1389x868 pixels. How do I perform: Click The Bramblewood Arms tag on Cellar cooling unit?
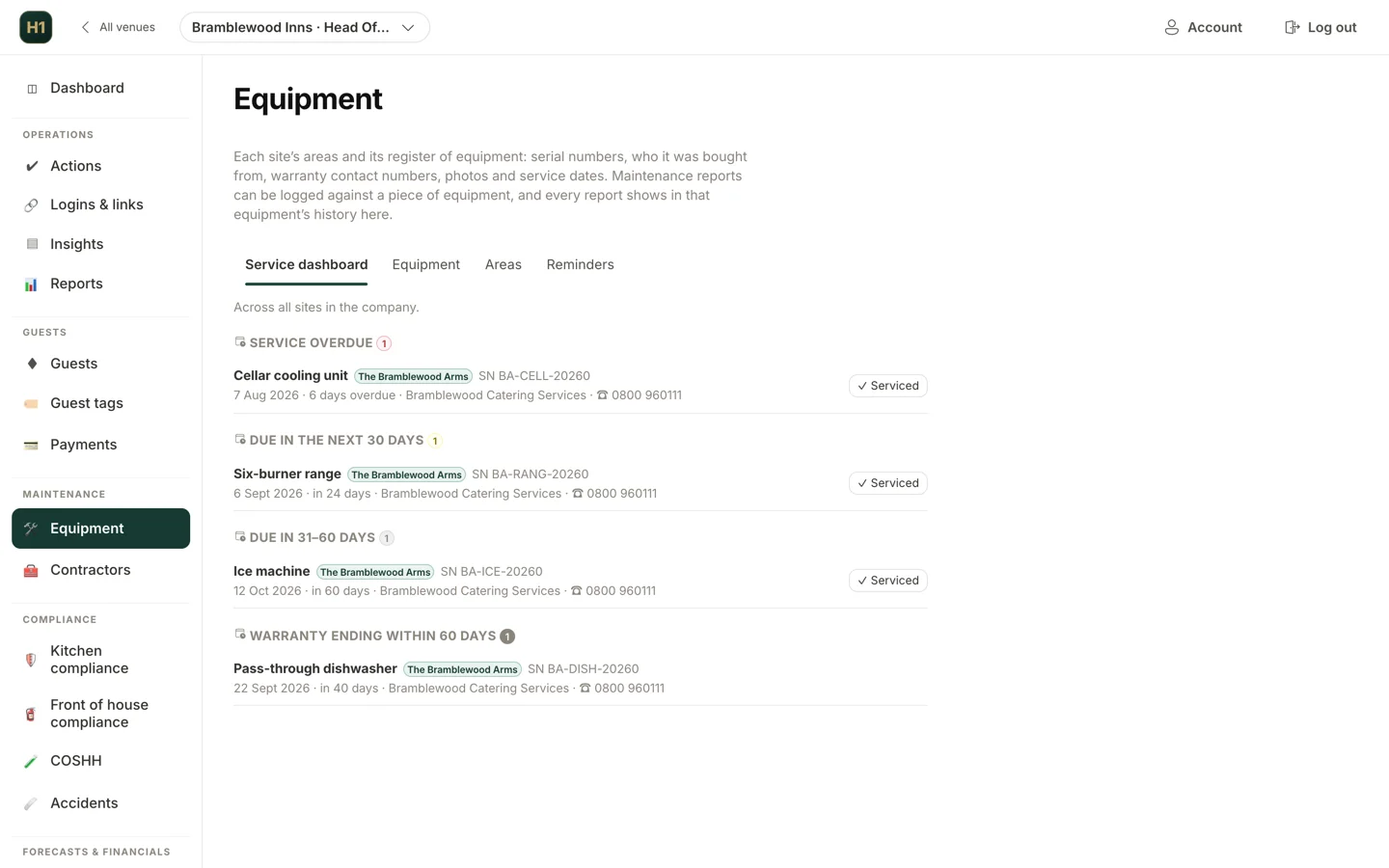point(413,376)
